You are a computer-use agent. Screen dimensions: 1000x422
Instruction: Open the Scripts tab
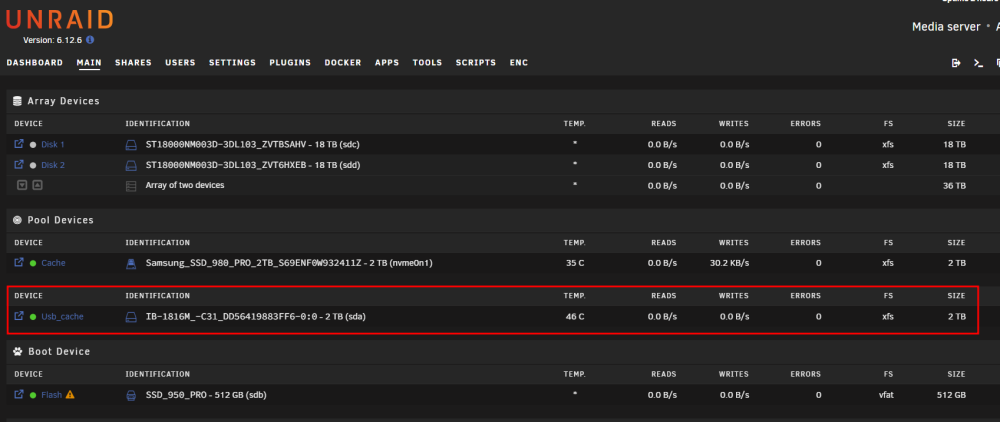[476, 62]
